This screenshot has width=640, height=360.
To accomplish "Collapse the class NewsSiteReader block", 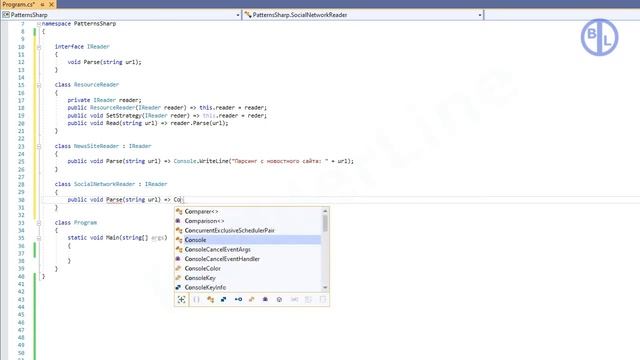I will (39, 146).
